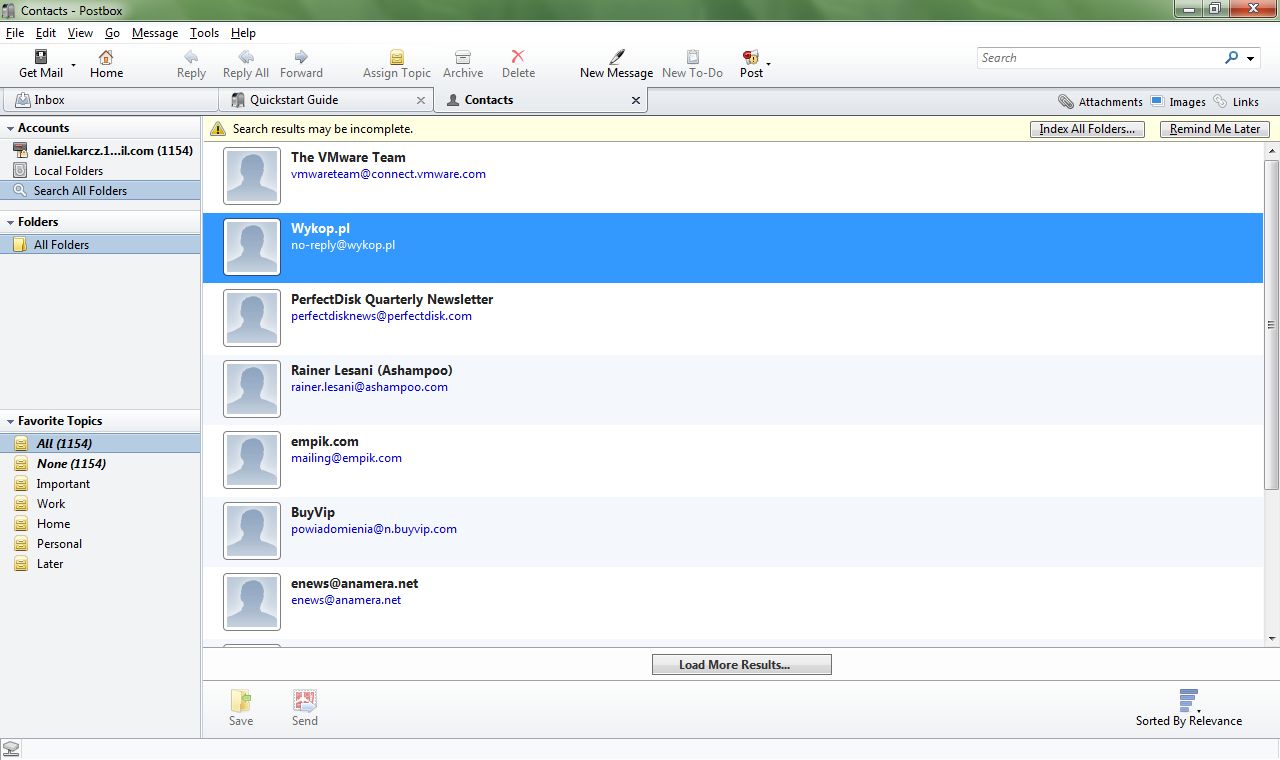Image resolution: width=1280 pixels, height=760 pixels.
Task: Open the Edit menu
Action: point(46,33)
